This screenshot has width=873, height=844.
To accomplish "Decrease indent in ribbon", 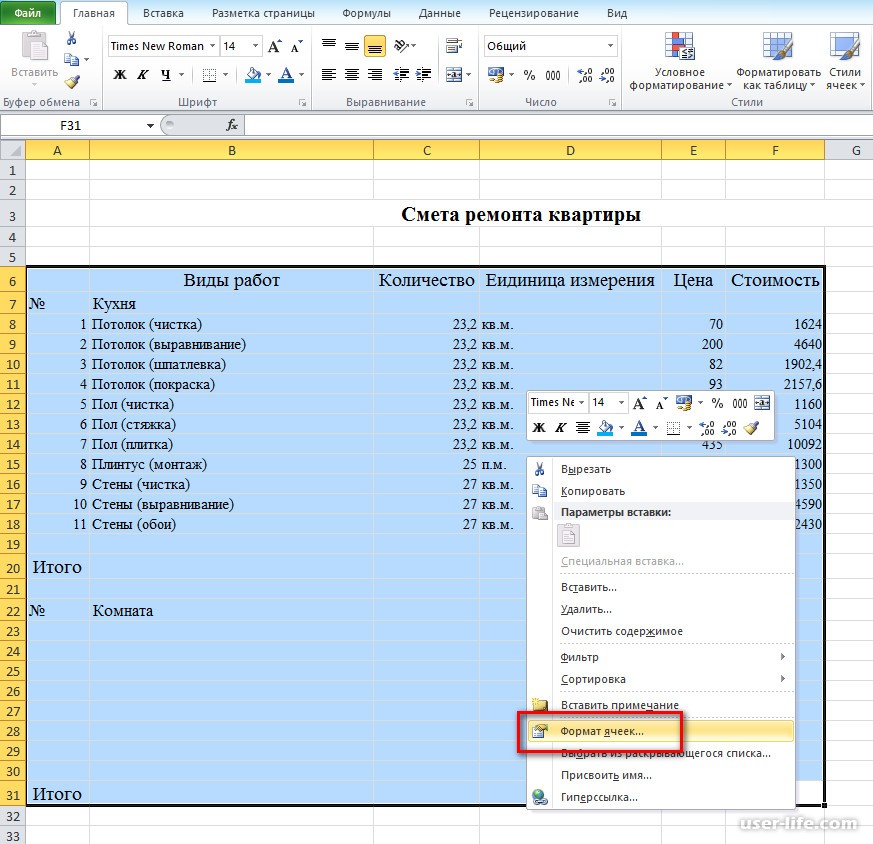I will click(401, 75).
